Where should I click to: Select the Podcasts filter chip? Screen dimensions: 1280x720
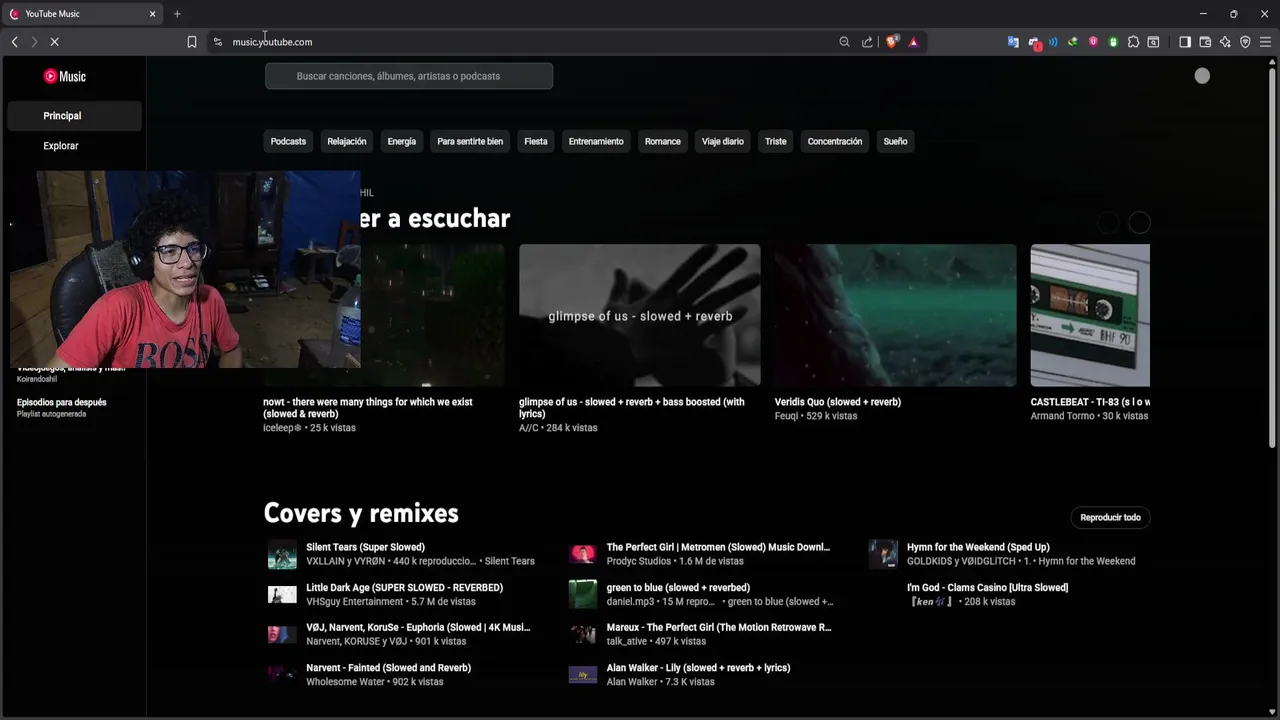288,141
